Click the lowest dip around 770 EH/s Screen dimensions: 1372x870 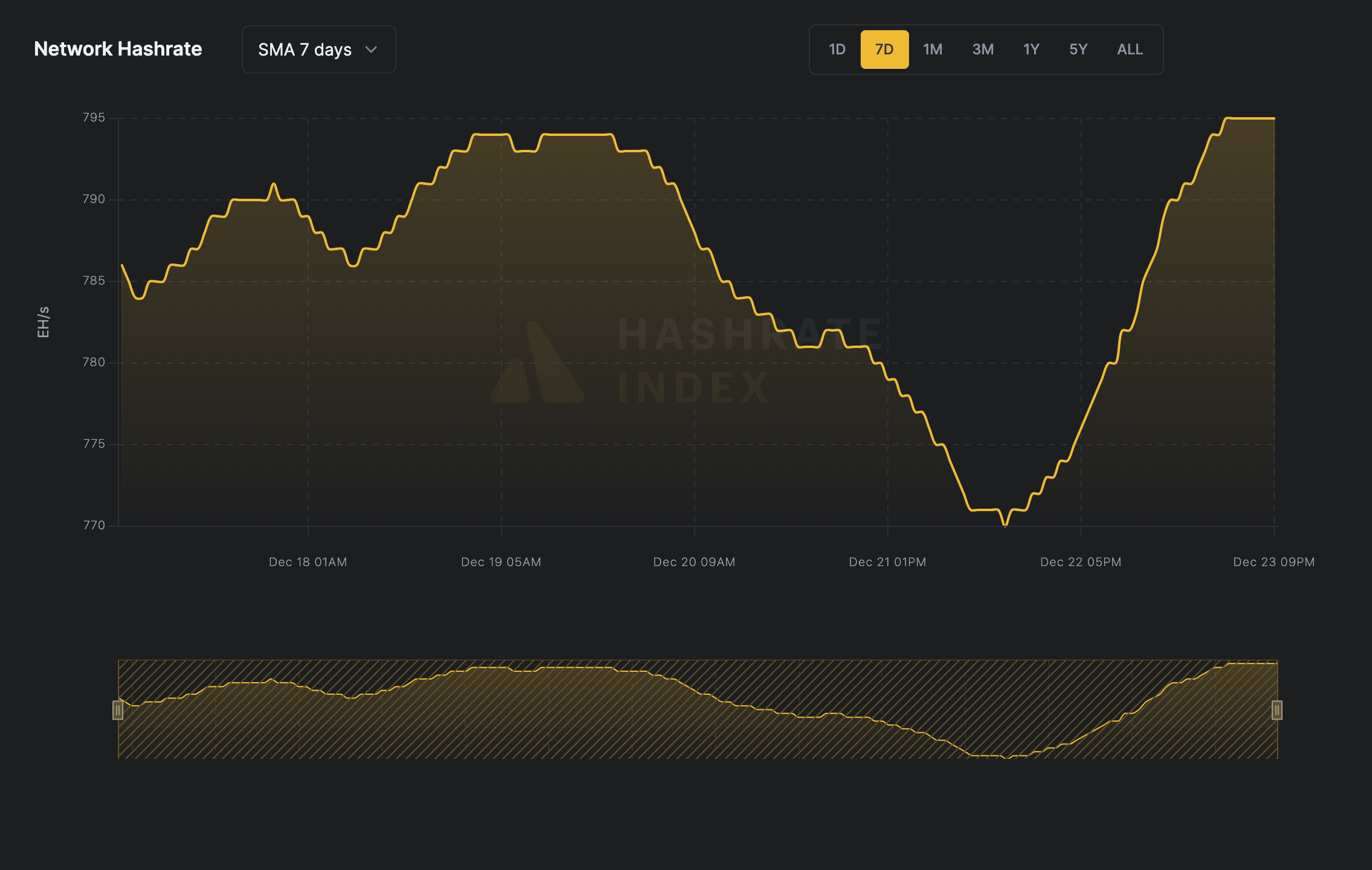tap(1005, 524)
